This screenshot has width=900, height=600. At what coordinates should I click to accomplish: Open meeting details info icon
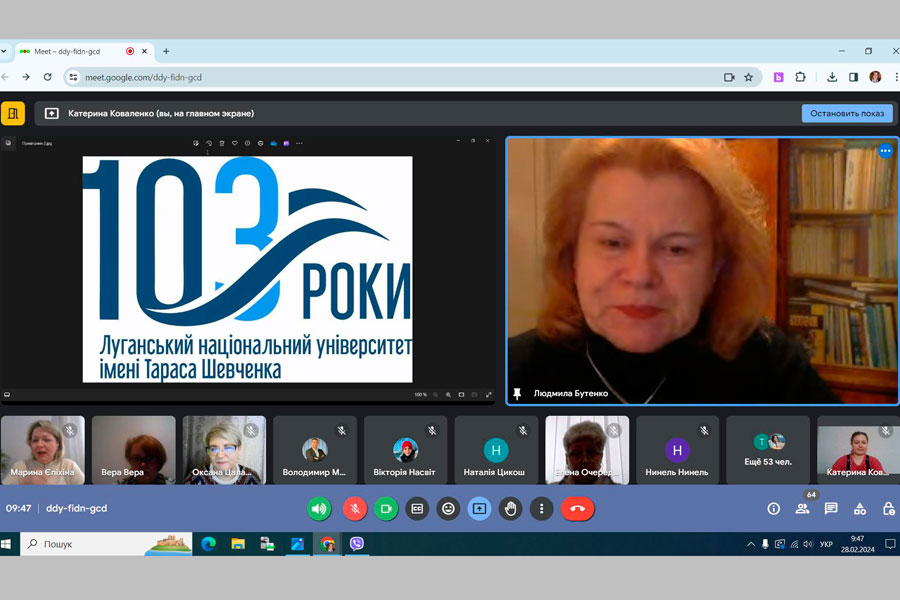click(773, 509)
